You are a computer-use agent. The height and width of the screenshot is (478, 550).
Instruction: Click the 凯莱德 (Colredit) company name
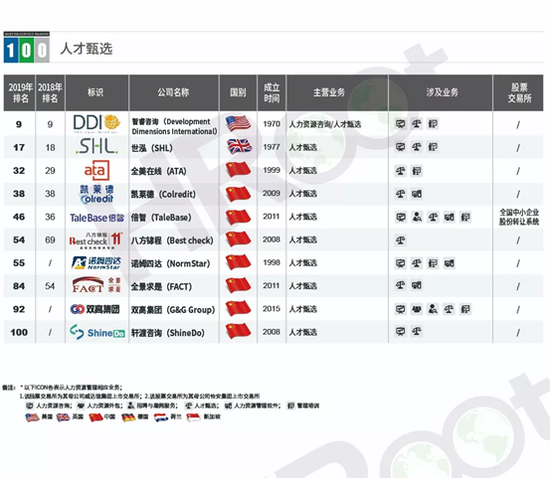pyautogui.click(x=163, y=194)
